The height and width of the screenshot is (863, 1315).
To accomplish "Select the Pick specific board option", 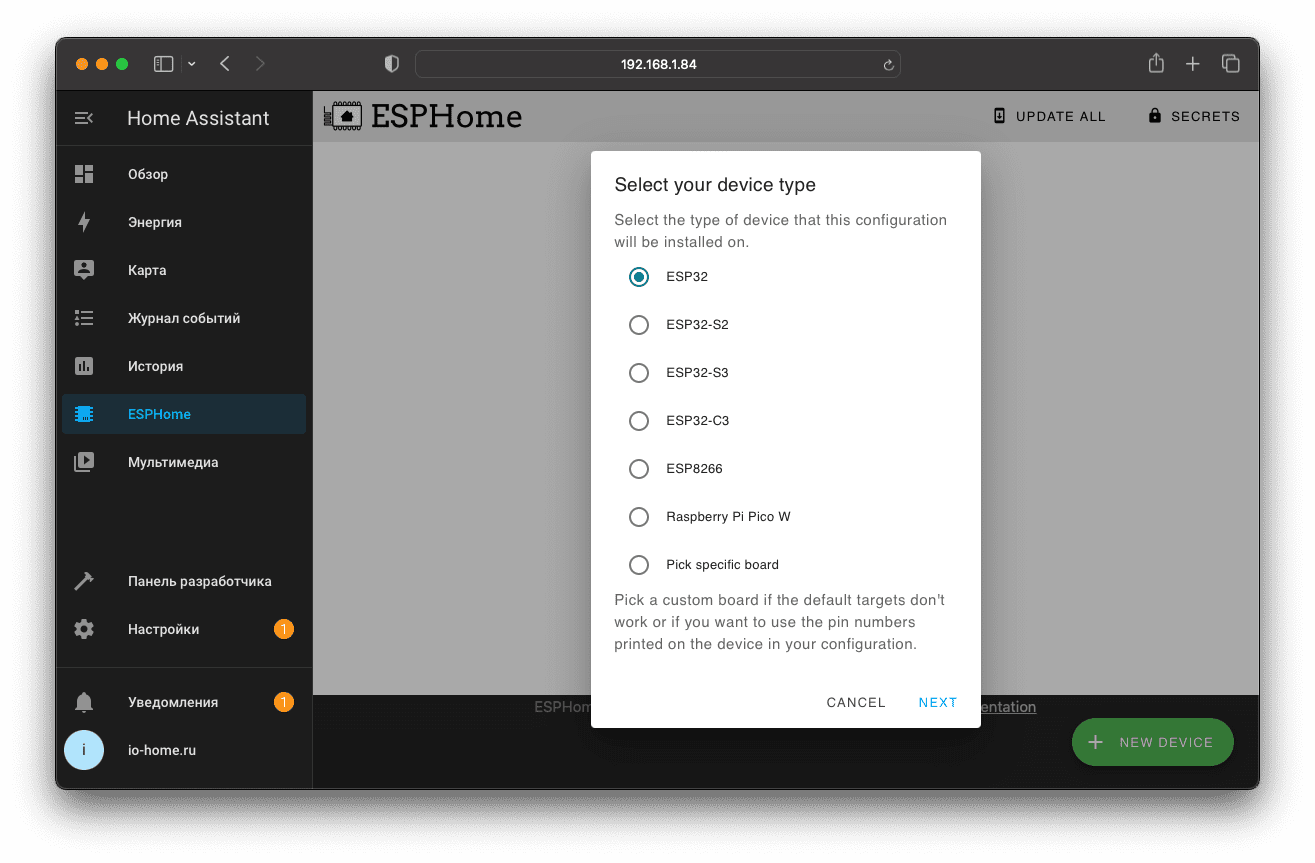I will click(639, 565).
